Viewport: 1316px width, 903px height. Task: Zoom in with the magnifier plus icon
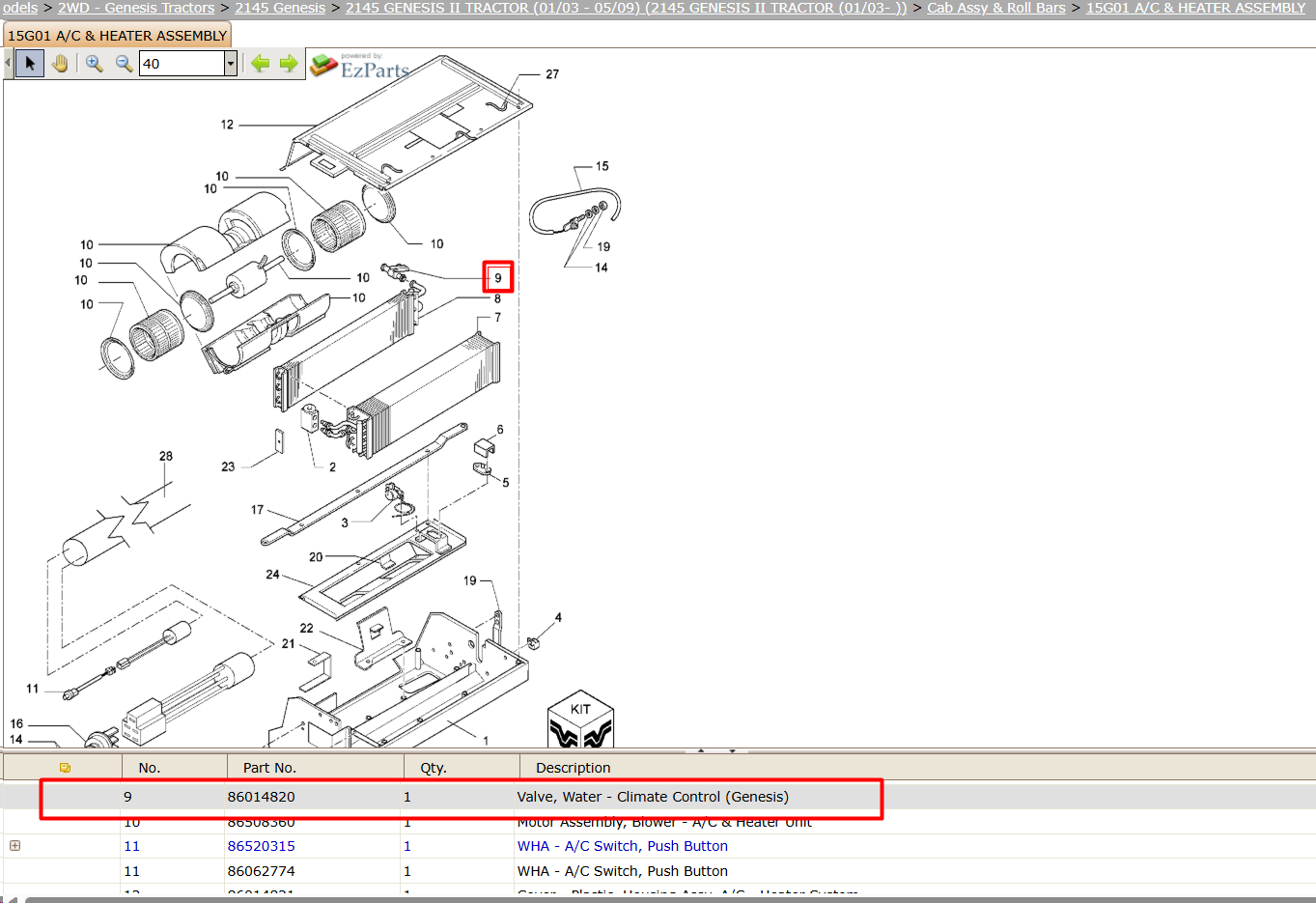coord(94,64)
